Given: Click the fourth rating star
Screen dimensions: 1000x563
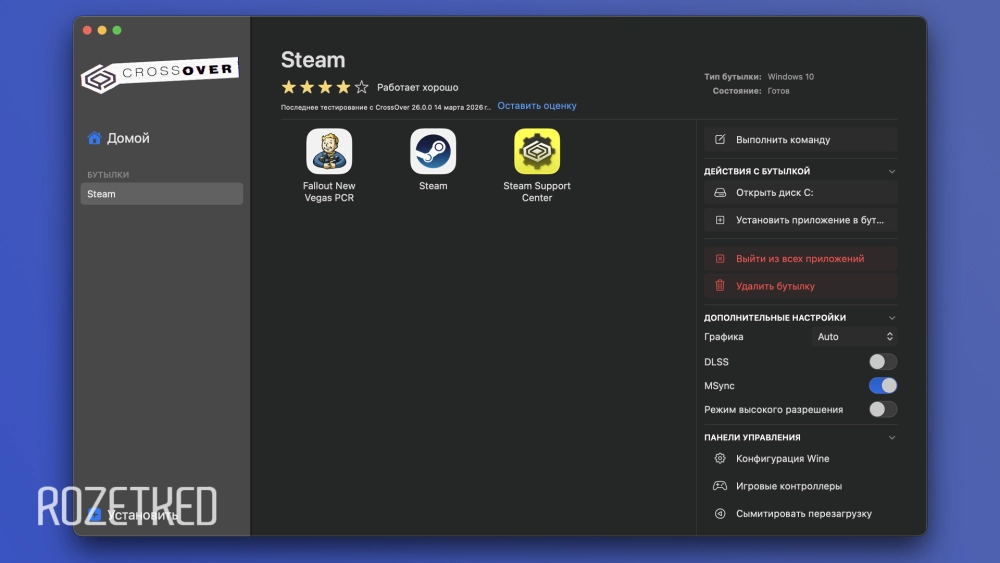Looking at the screenshot, I should coord(343,87).
